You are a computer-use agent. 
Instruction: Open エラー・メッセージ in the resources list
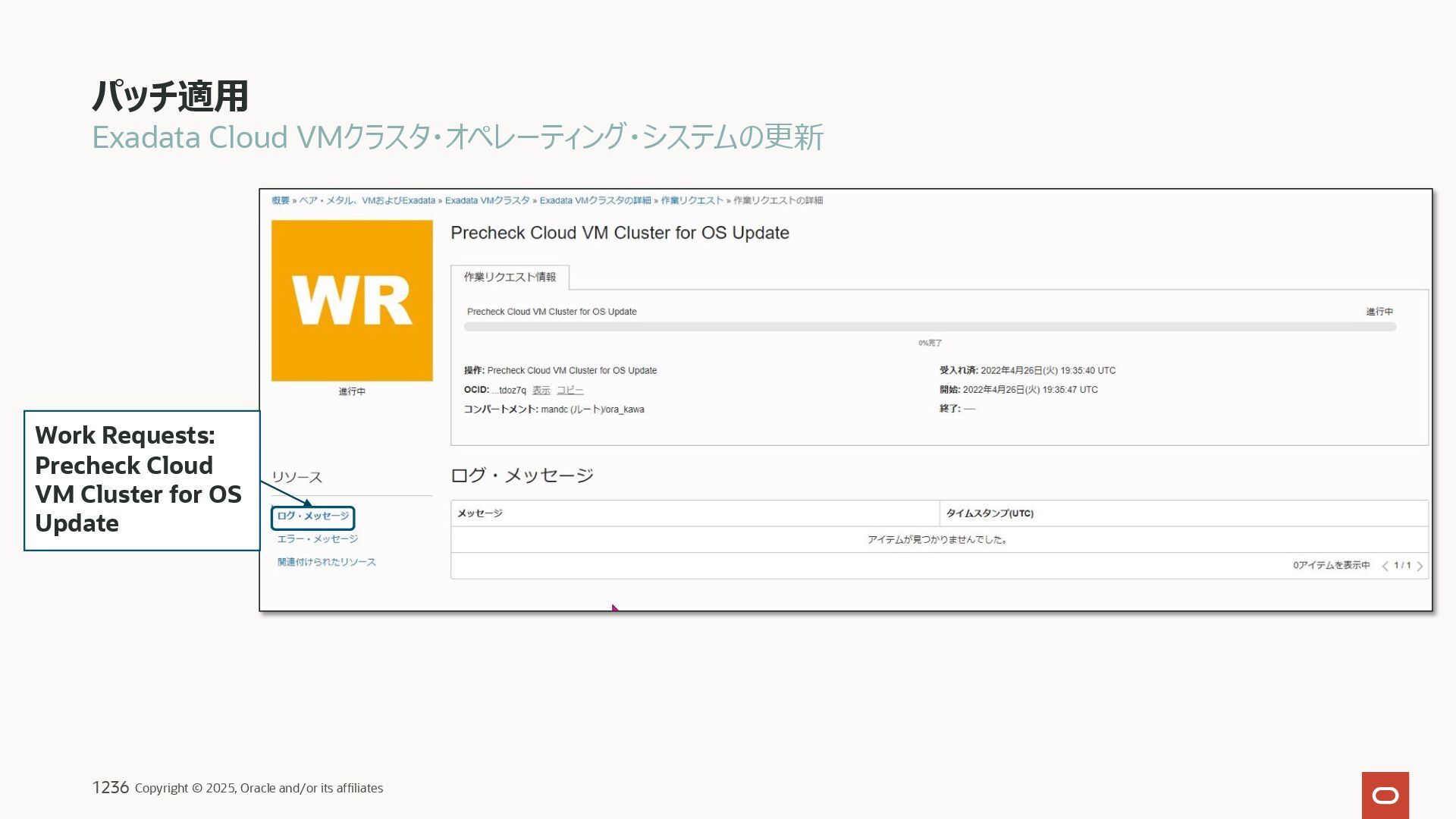click(317, 539)
